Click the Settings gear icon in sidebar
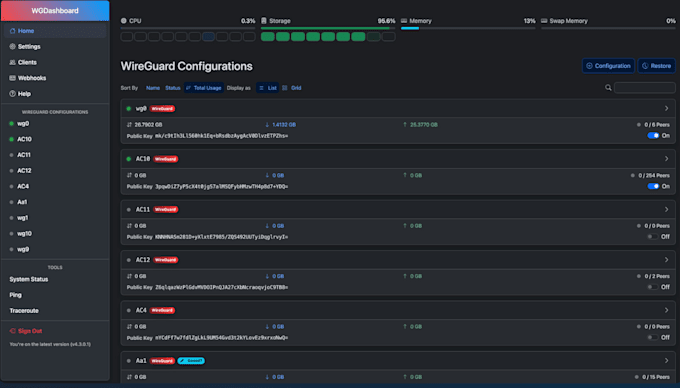 [13, 46]
